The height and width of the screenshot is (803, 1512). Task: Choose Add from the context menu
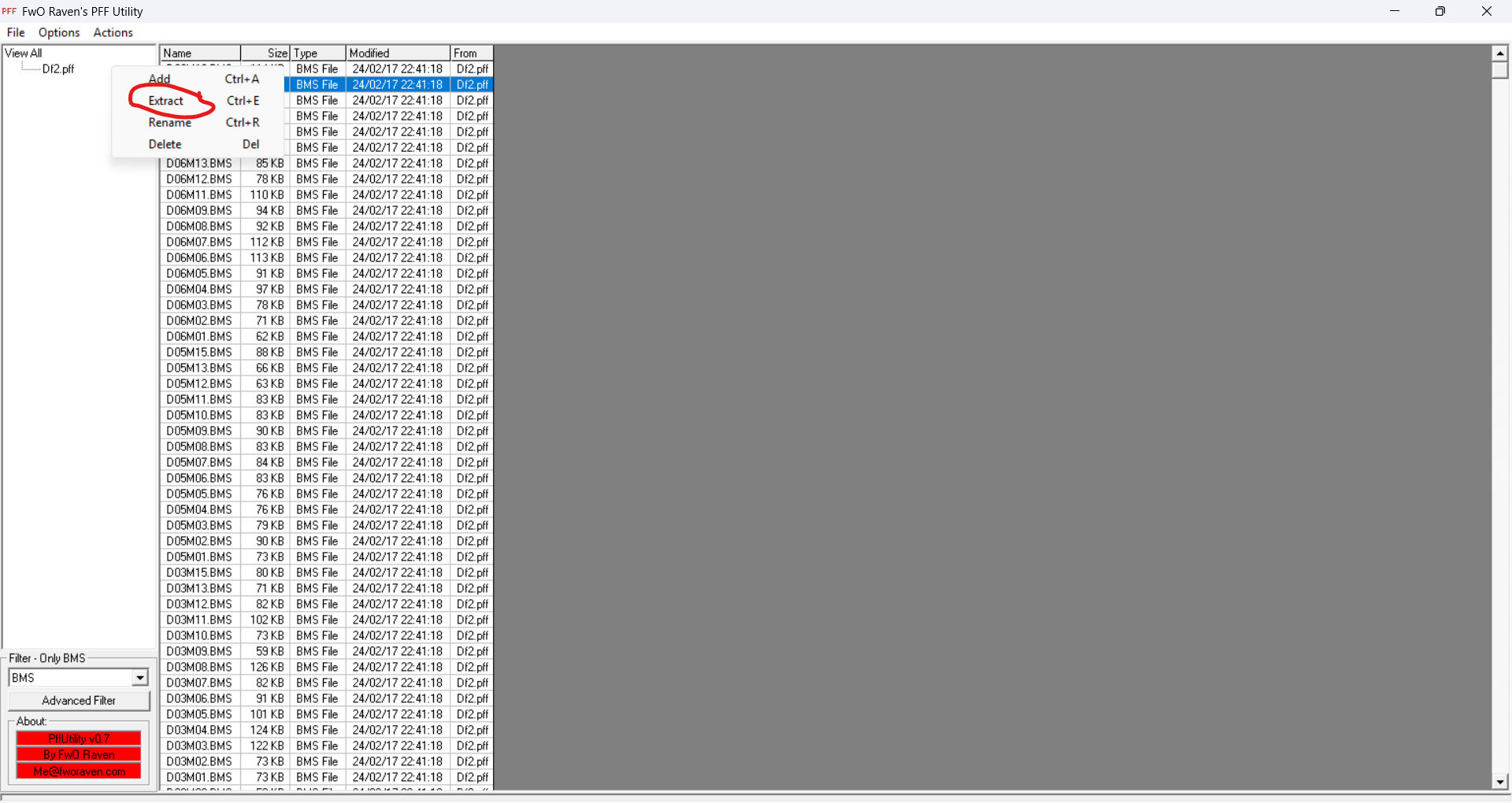(198, 79)
